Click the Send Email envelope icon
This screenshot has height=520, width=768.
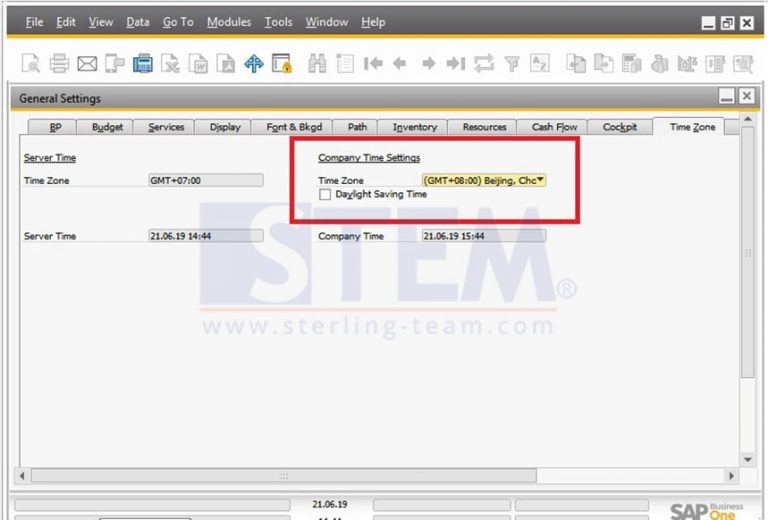tap(87, 64)
